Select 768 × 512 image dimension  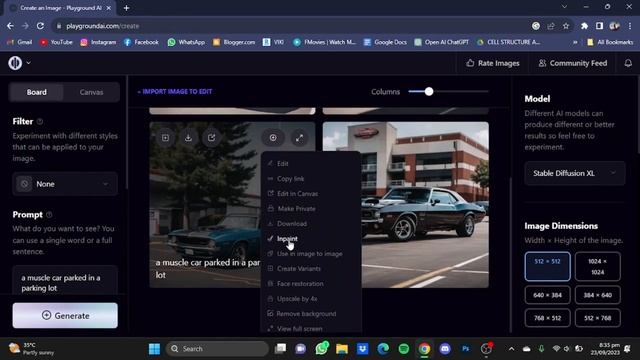[547, 318]
